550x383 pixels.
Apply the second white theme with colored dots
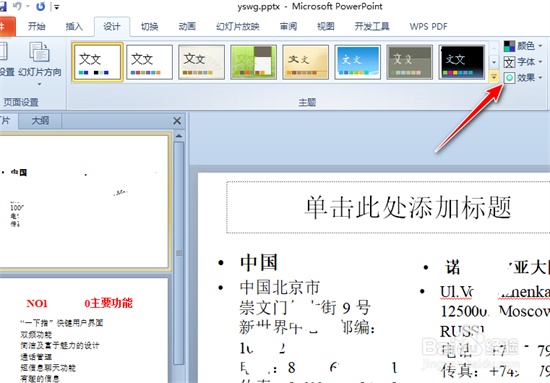coord(149,62)
